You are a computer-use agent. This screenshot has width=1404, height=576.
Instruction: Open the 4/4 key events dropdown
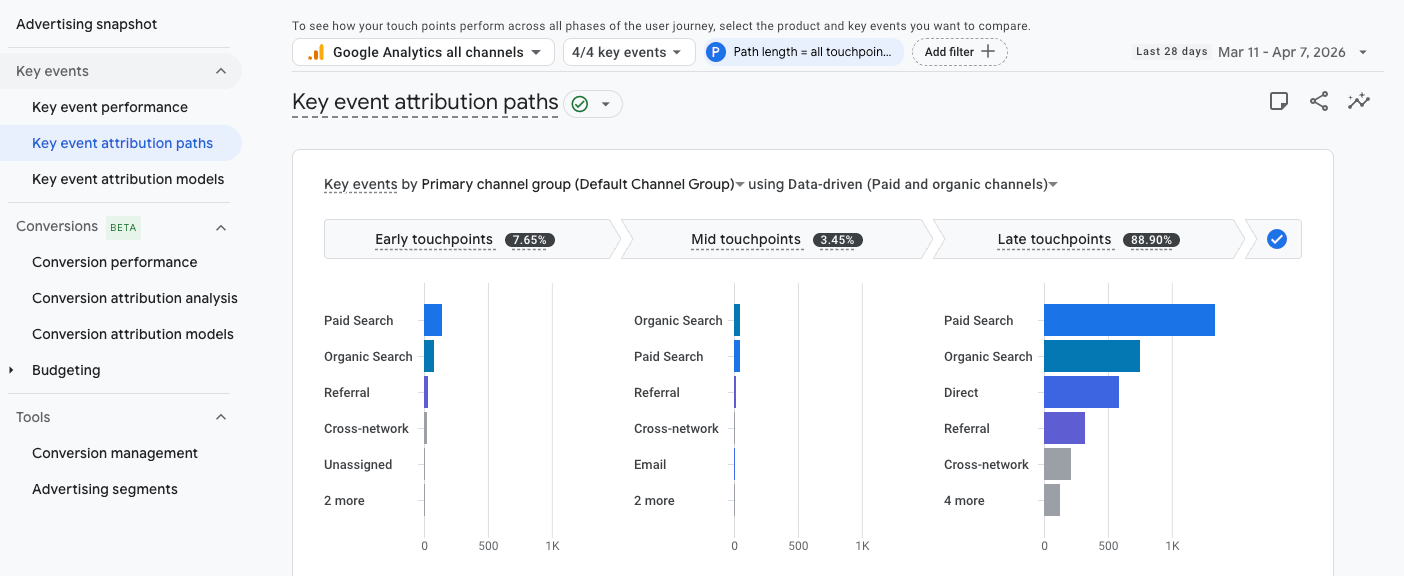point(629,51)
